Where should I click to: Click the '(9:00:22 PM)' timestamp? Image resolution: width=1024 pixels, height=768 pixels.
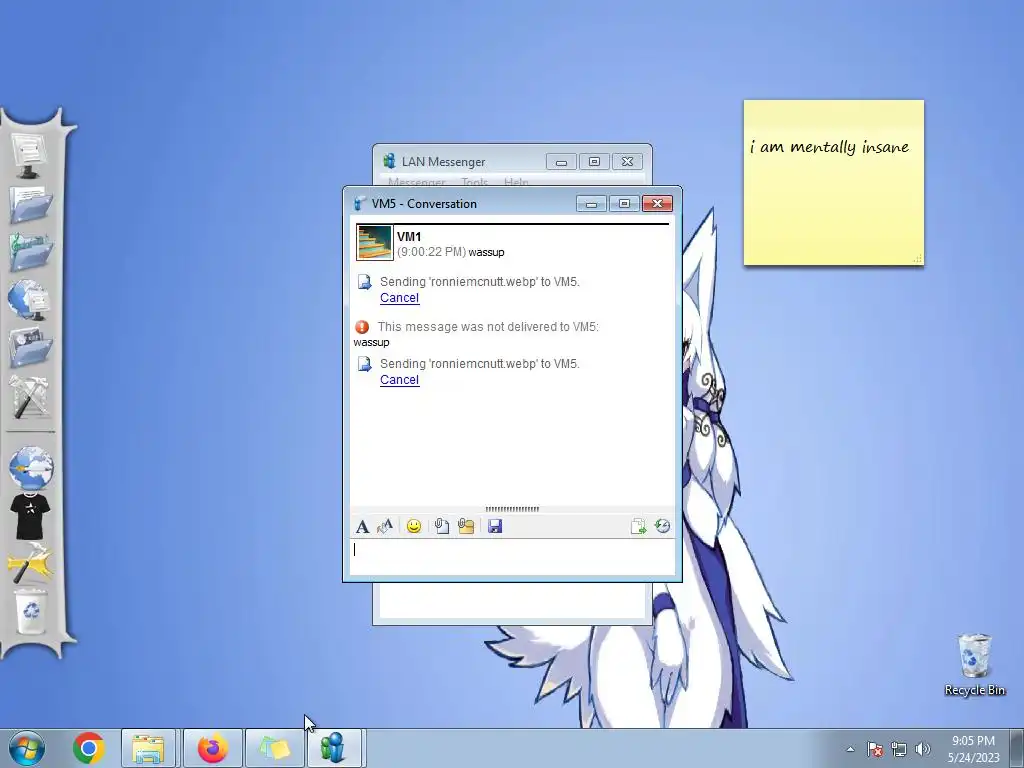point(431,252)
